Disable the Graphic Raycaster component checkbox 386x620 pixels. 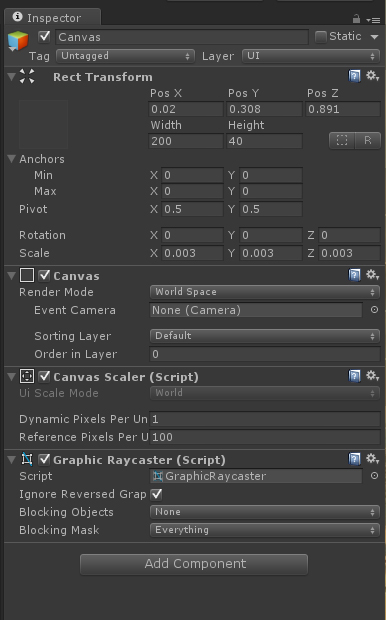44,459
